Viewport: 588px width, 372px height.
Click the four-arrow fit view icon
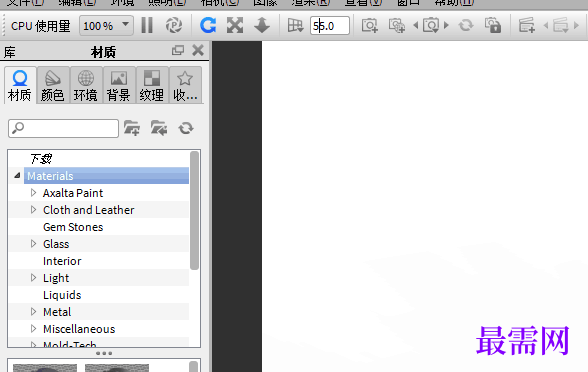[235, 26]
